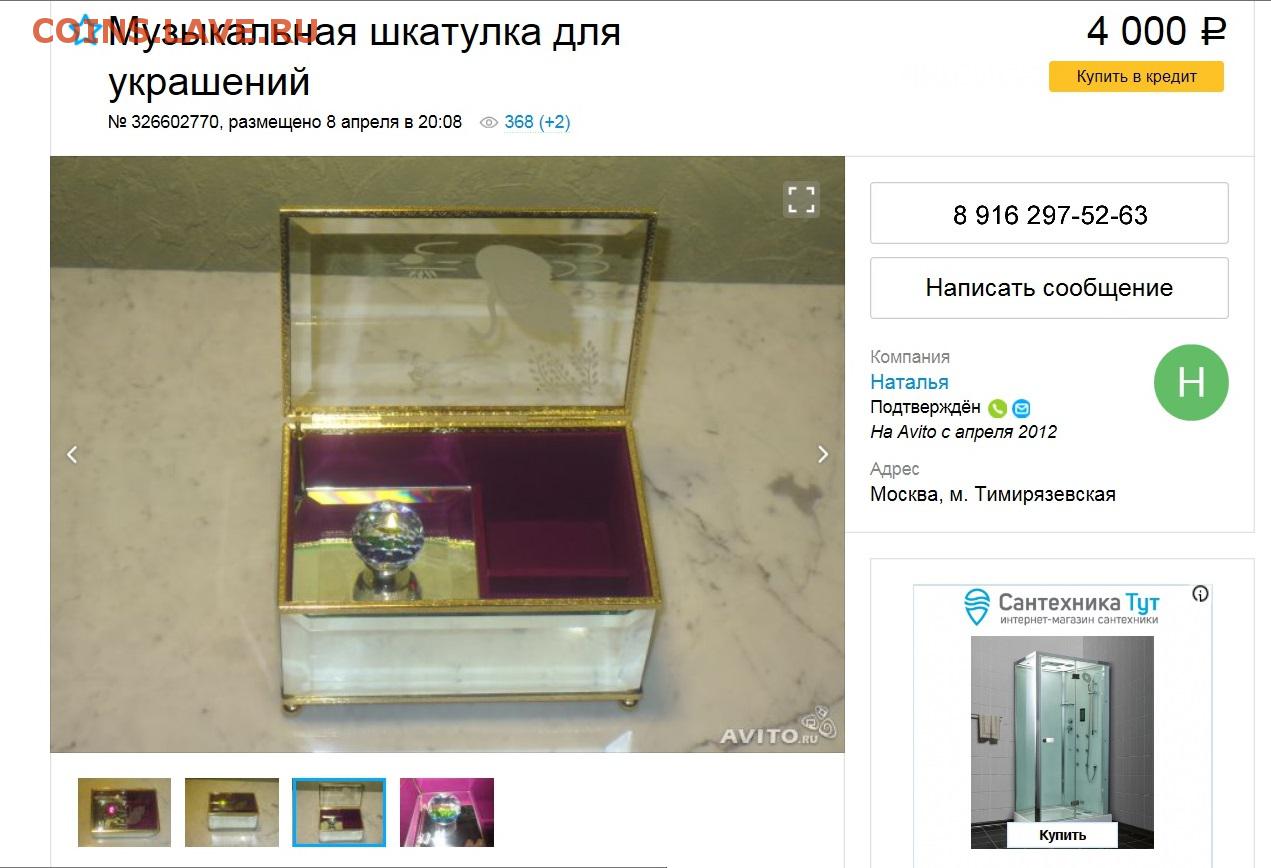Click the Купить в кредит button
Screen dimensions: 1271x868
point(1136,76)
